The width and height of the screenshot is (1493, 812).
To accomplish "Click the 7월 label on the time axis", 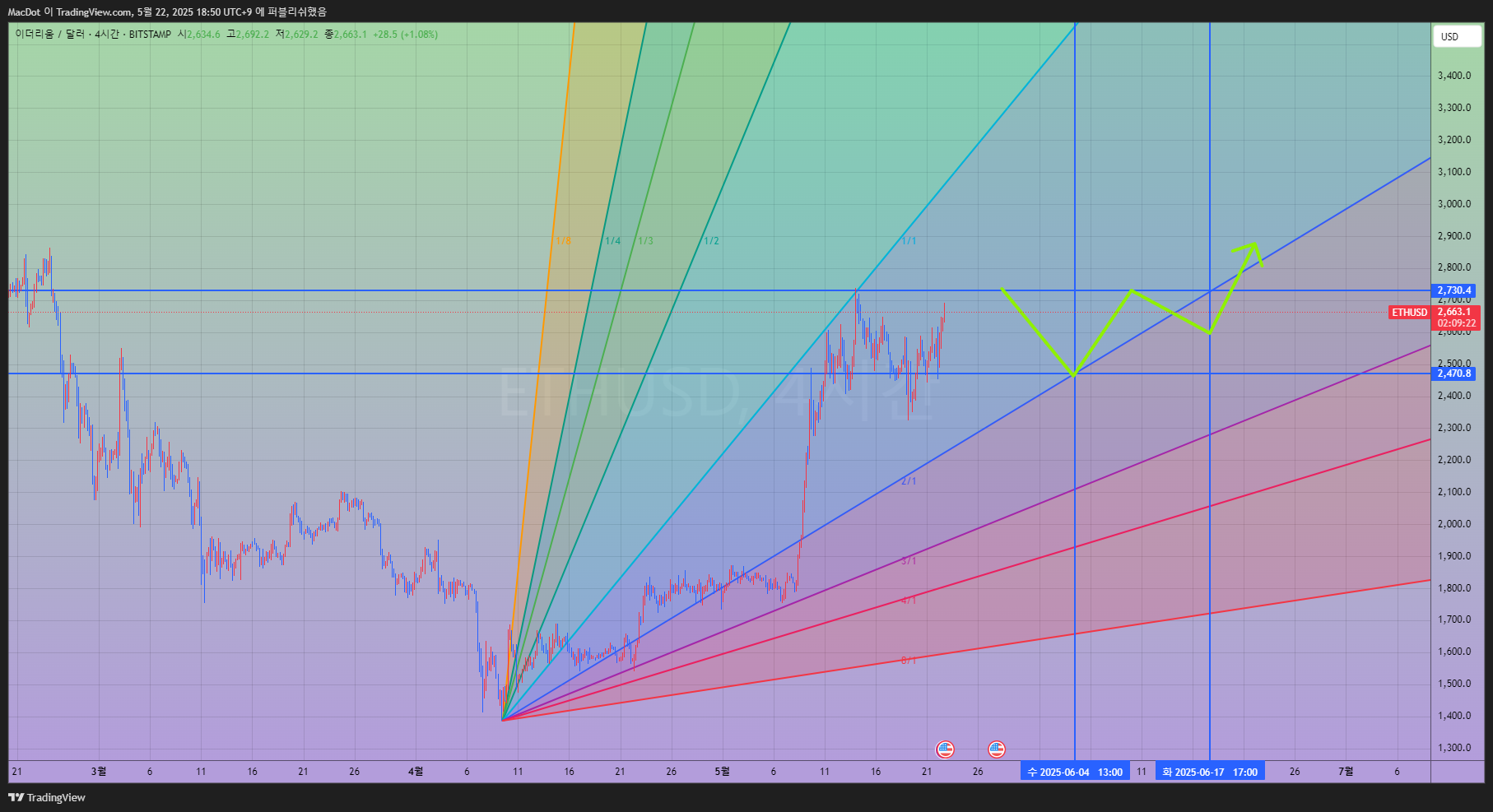I will 1346,772.
